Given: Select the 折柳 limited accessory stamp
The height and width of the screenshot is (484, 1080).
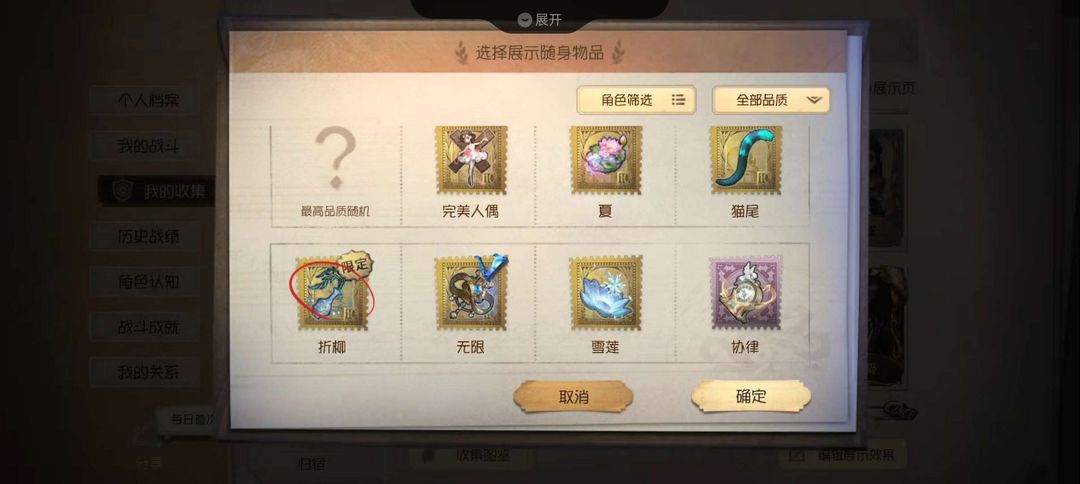Looking at the screenshot, I should pyautogui.click(x=334, y=292).
